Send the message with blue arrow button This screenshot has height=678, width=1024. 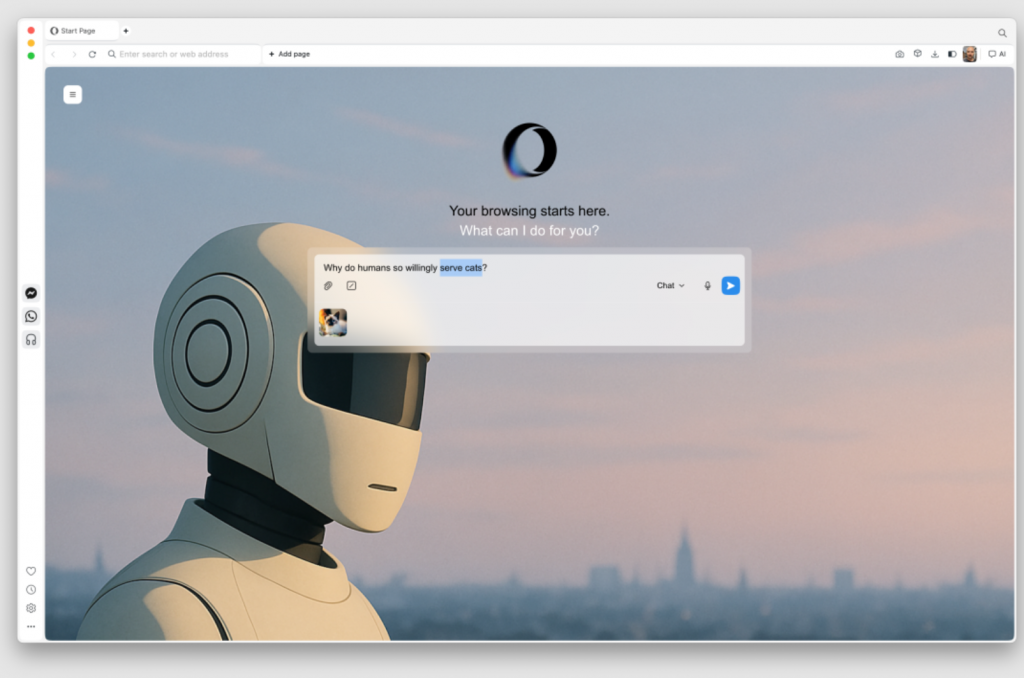(x=731, y=286)
